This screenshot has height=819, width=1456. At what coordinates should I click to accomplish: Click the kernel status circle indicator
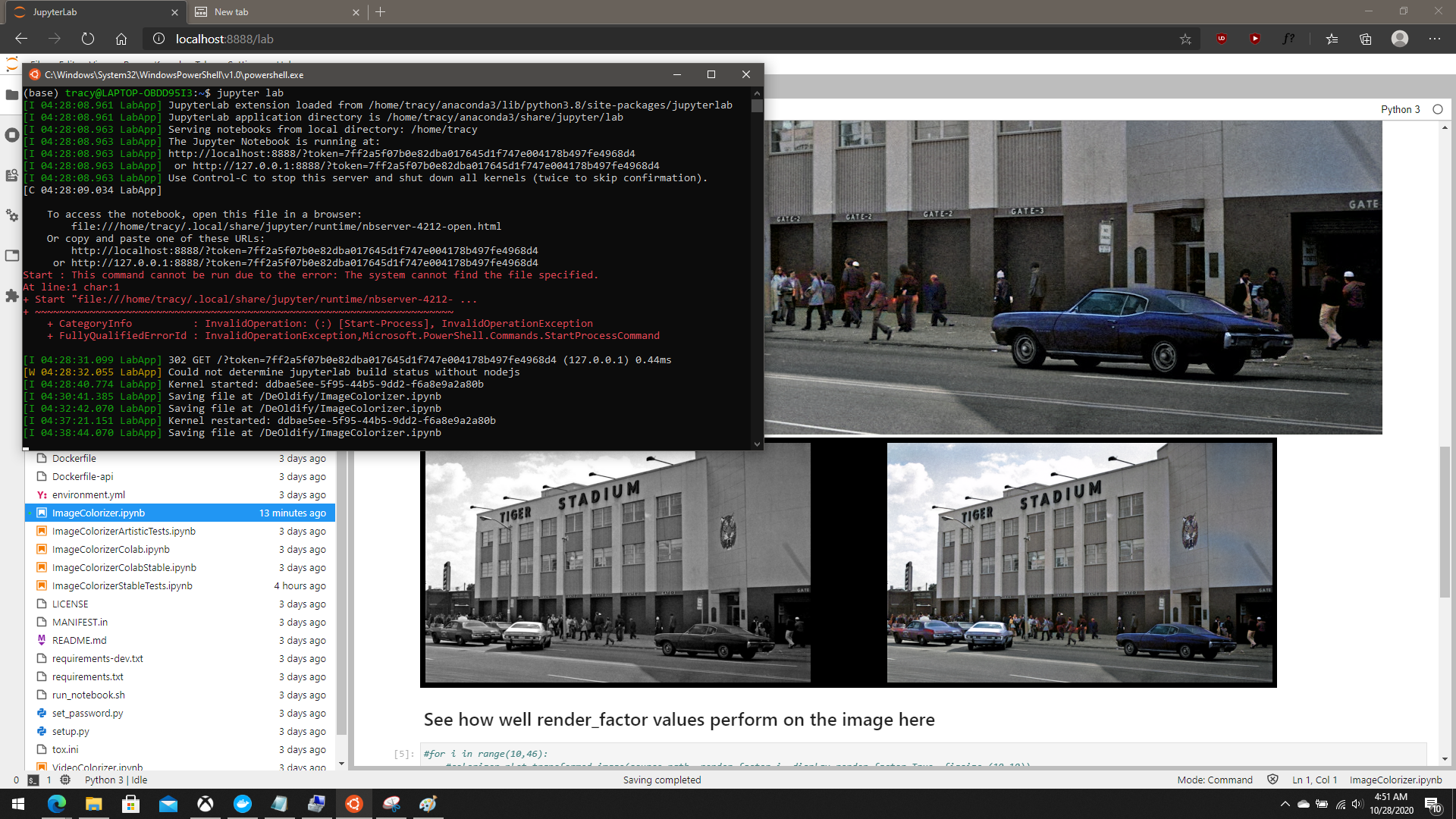coord(1437,109)
